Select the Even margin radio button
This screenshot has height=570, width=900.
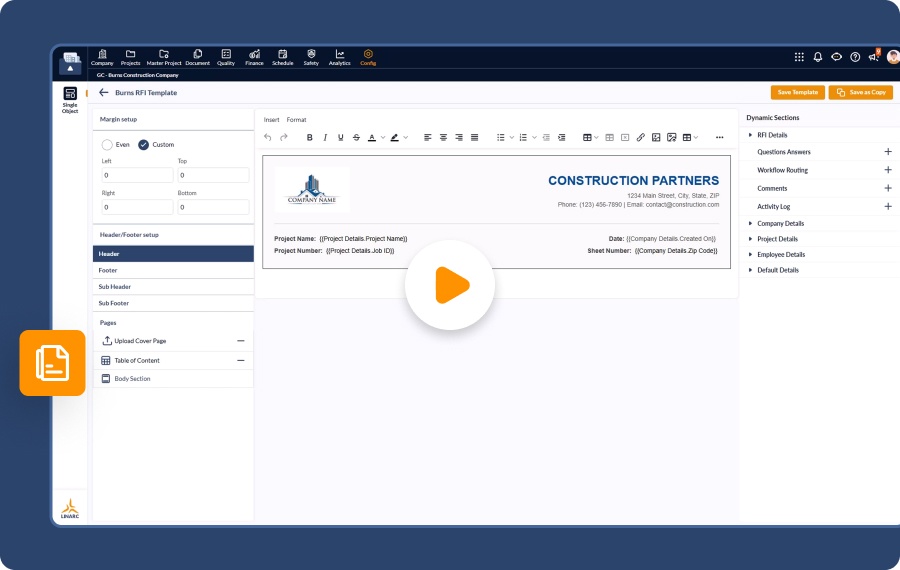(107, 145)
